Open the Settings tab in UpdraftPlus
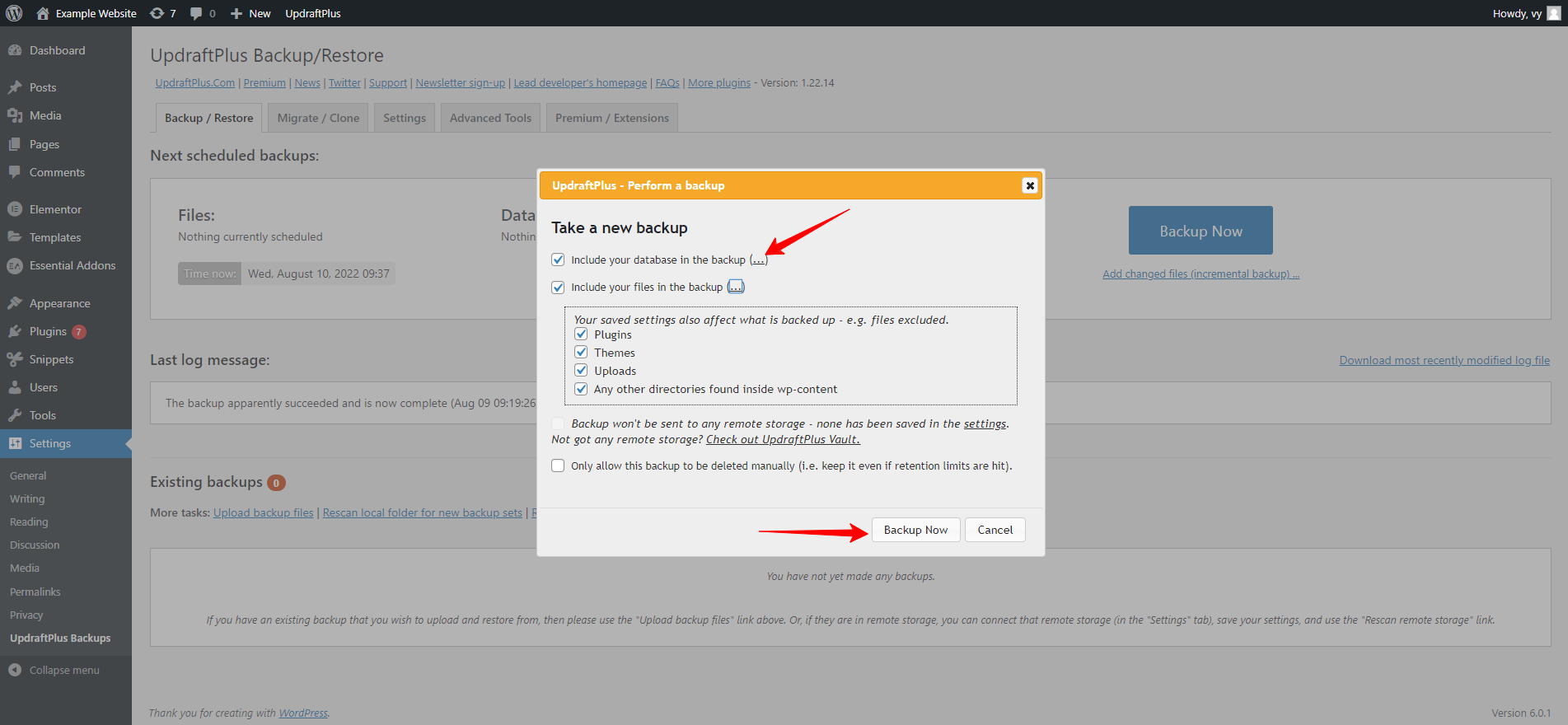 click(x=405, y=118)
